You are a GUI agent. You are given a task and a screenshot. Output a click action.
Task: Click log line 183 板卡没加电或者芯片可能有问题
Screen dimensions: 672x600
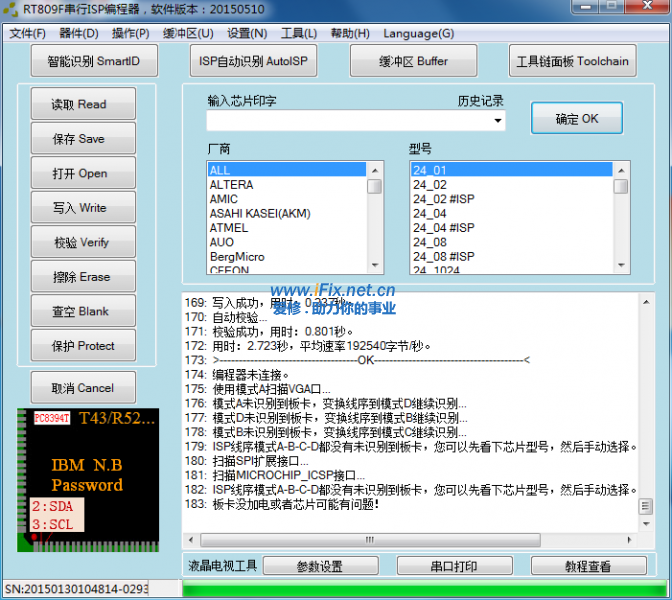(282, 504)
